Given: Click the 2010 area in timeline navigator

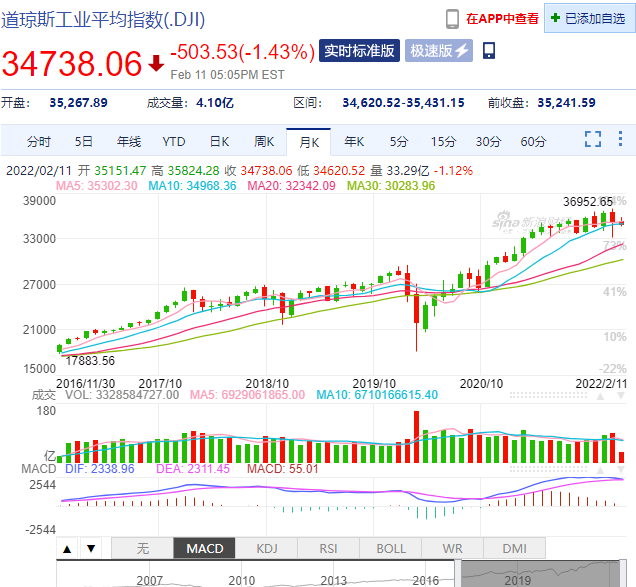Looking at the screenshot, I should [x=242, y=581].
